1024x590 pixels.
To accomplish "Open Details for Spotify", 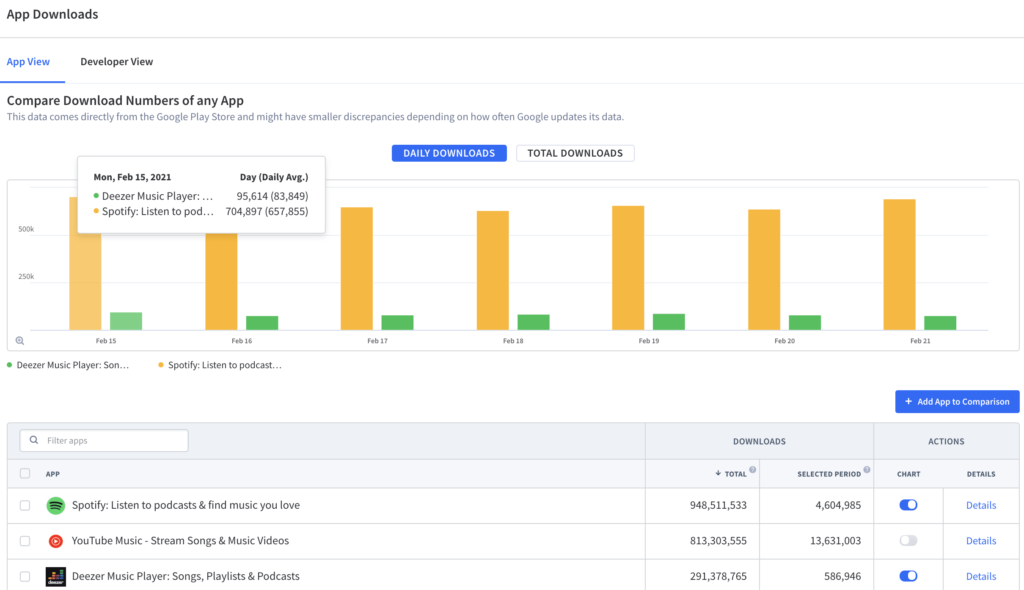I will (x=981, y=505).
